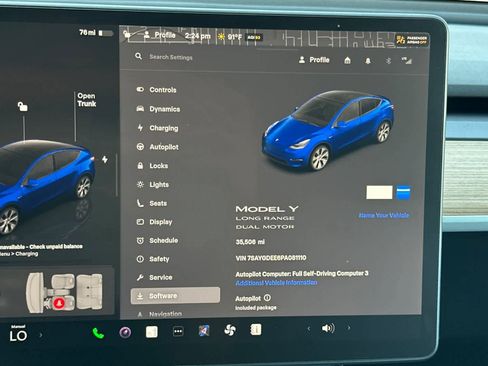Select Autopilot in the settings sidebar
488x366 pixels.
[157, 147]
